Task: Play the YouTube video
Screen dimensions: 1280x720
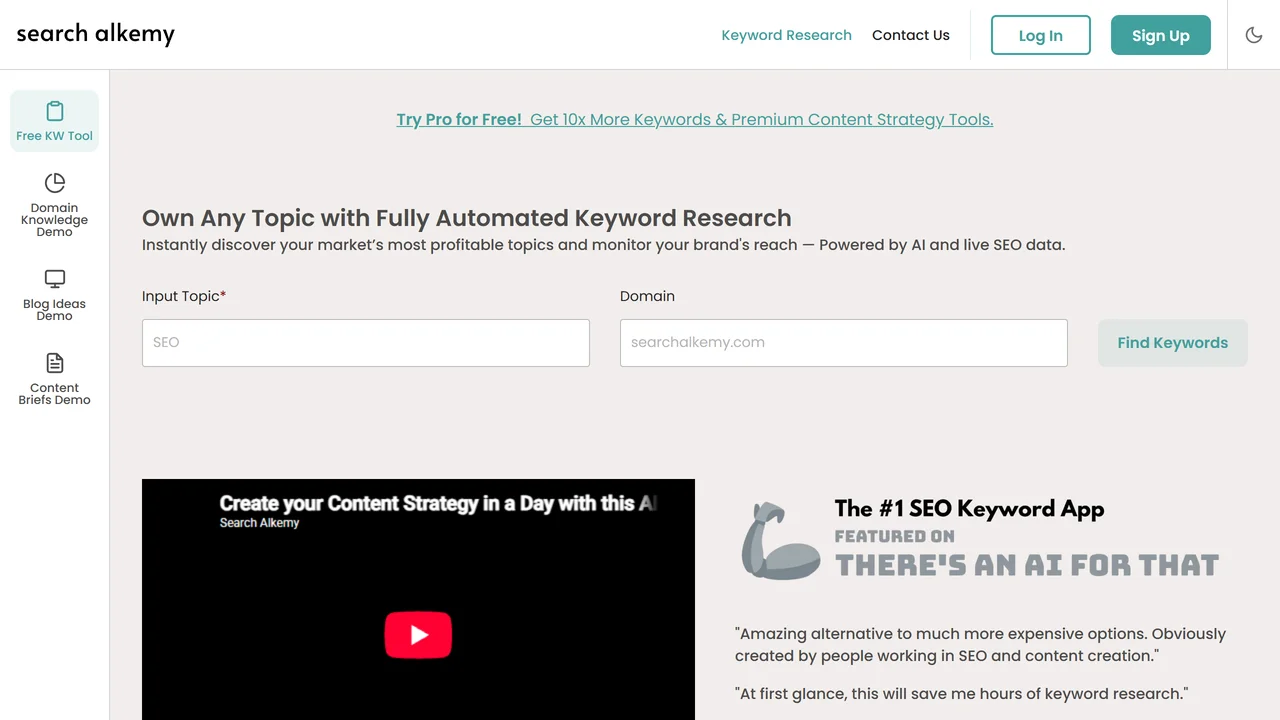Action: coord(418,635)
